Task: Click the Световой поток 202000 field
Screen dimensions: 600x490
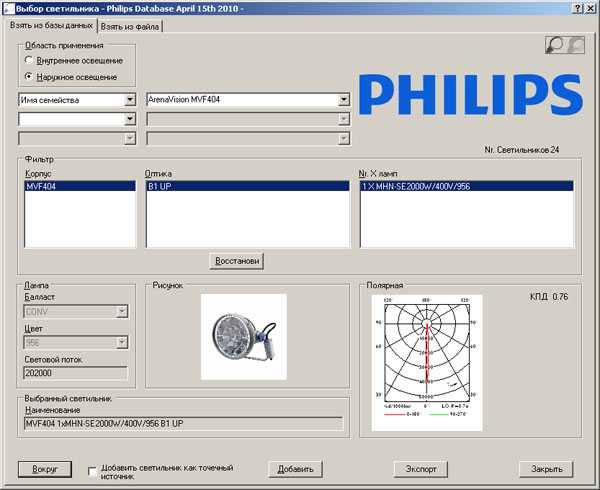Action: (76, 373)
